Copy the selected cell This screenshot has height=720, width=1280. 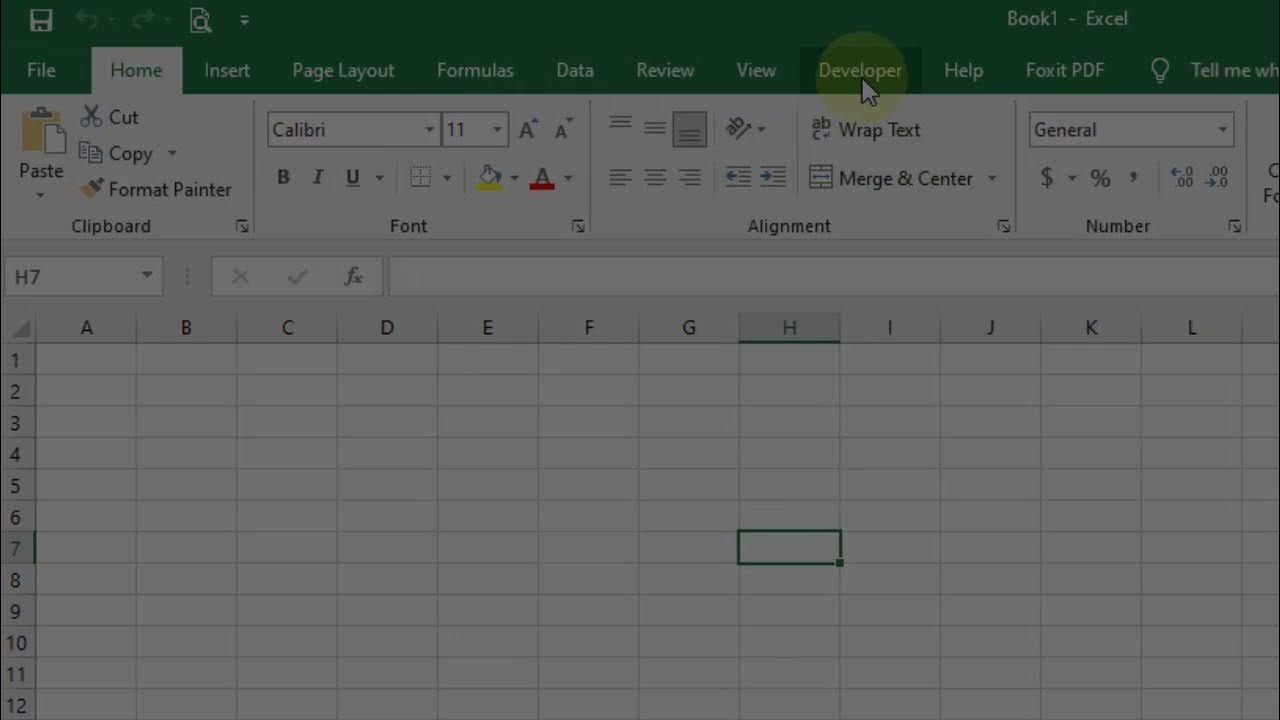pyautogui.click(x=117, y=153)
